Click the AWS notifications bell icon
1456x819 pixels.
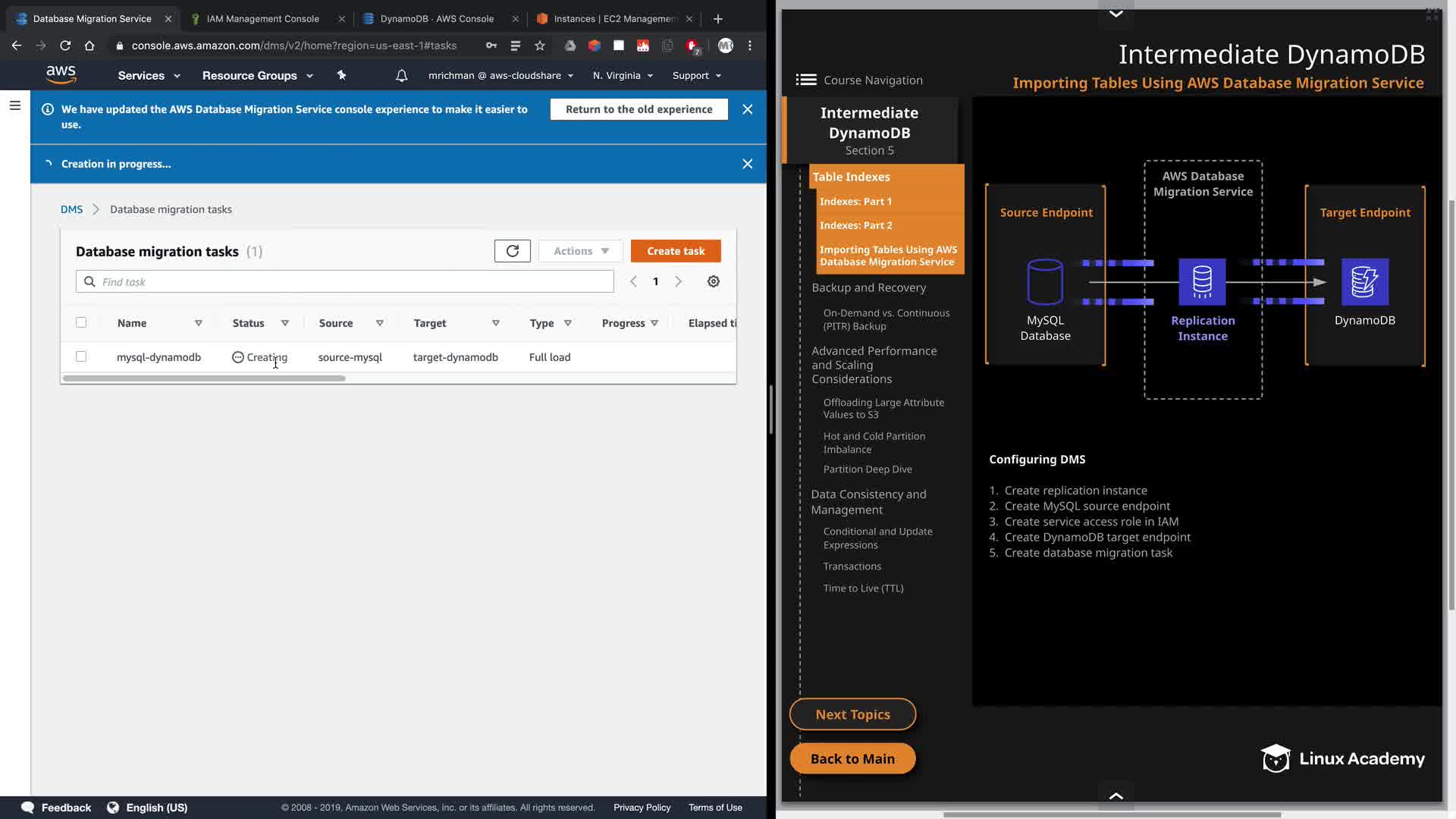tap(401, 76)
